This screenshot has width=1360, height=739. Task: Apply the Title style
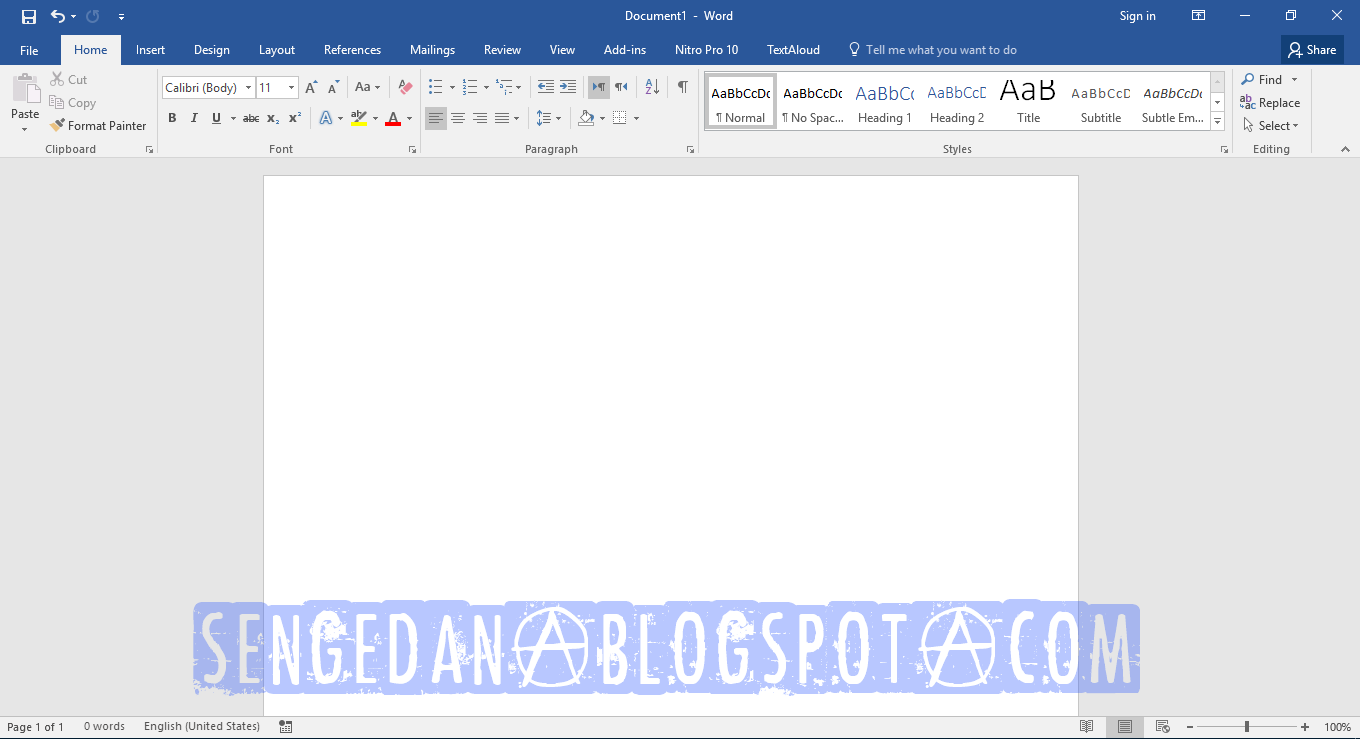pyautogui.click(x=1029, y=102)
